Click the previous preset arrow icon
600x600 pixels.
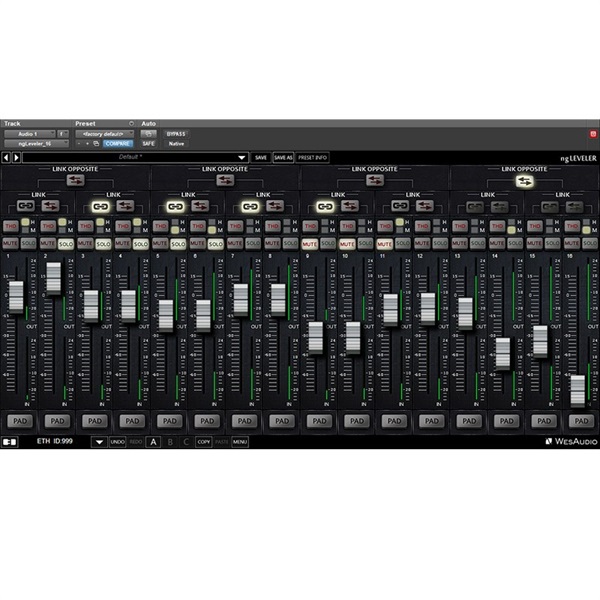click(6, 157)
